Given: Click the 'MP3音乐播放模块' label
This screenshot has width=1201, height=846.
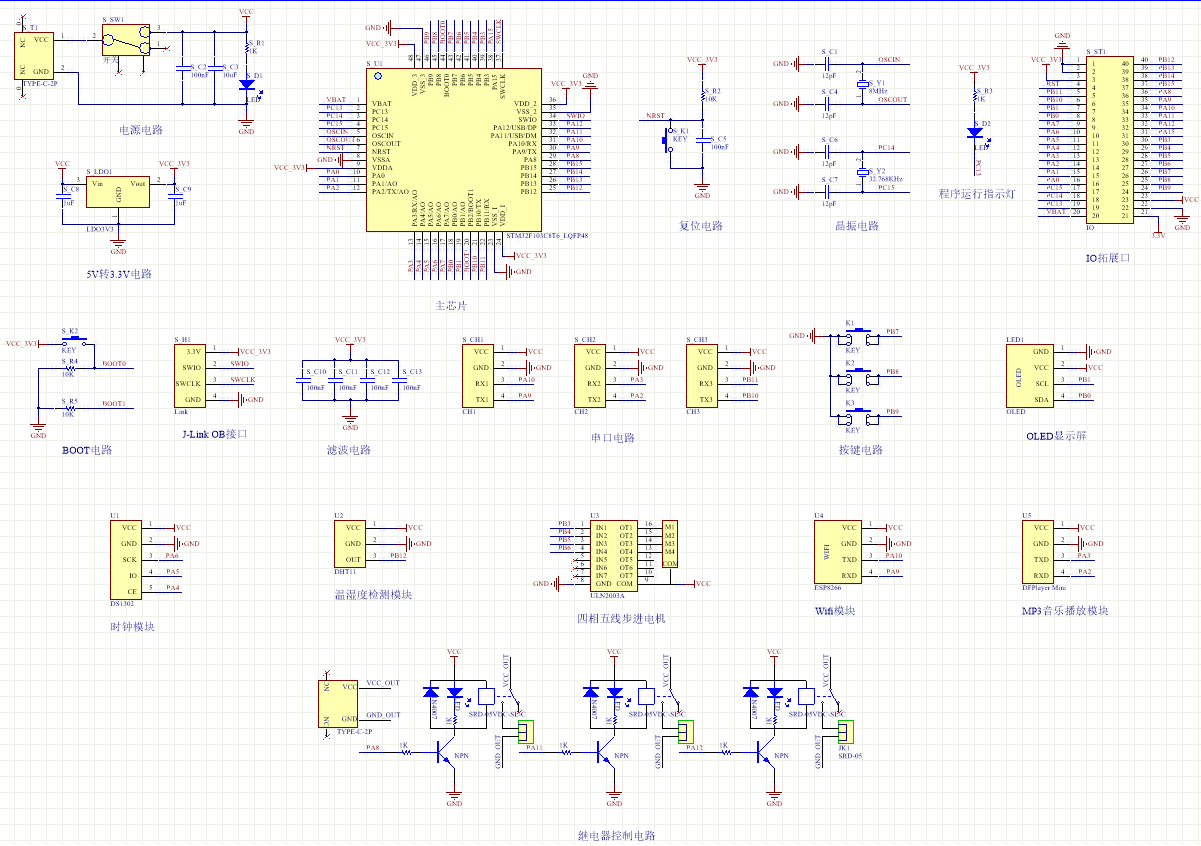Looking at the screenshot, I should [x=1065, y=611].
